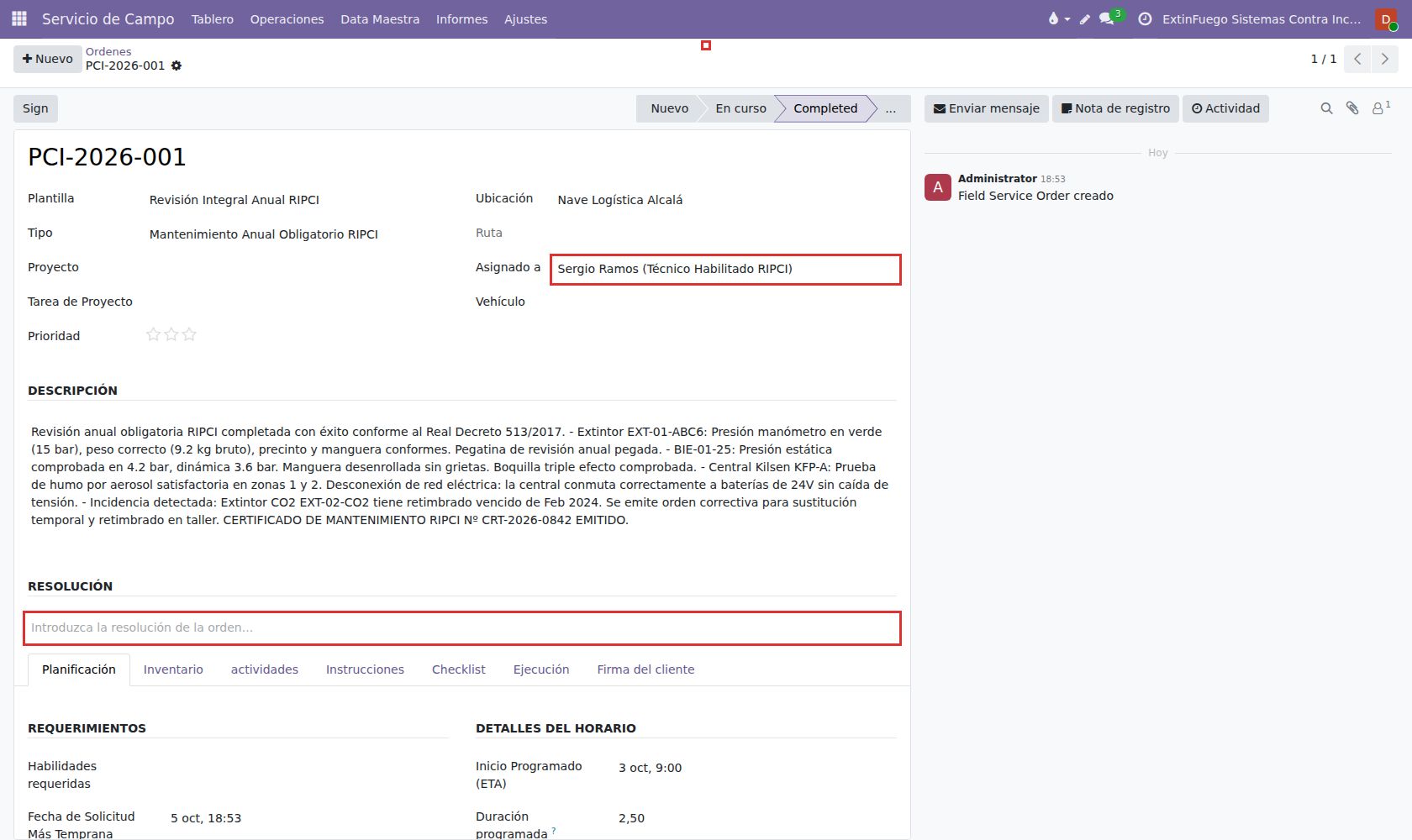Go to previous record arrow
The height and width of the screenshot is (840, 1412).
point(1357,59)
